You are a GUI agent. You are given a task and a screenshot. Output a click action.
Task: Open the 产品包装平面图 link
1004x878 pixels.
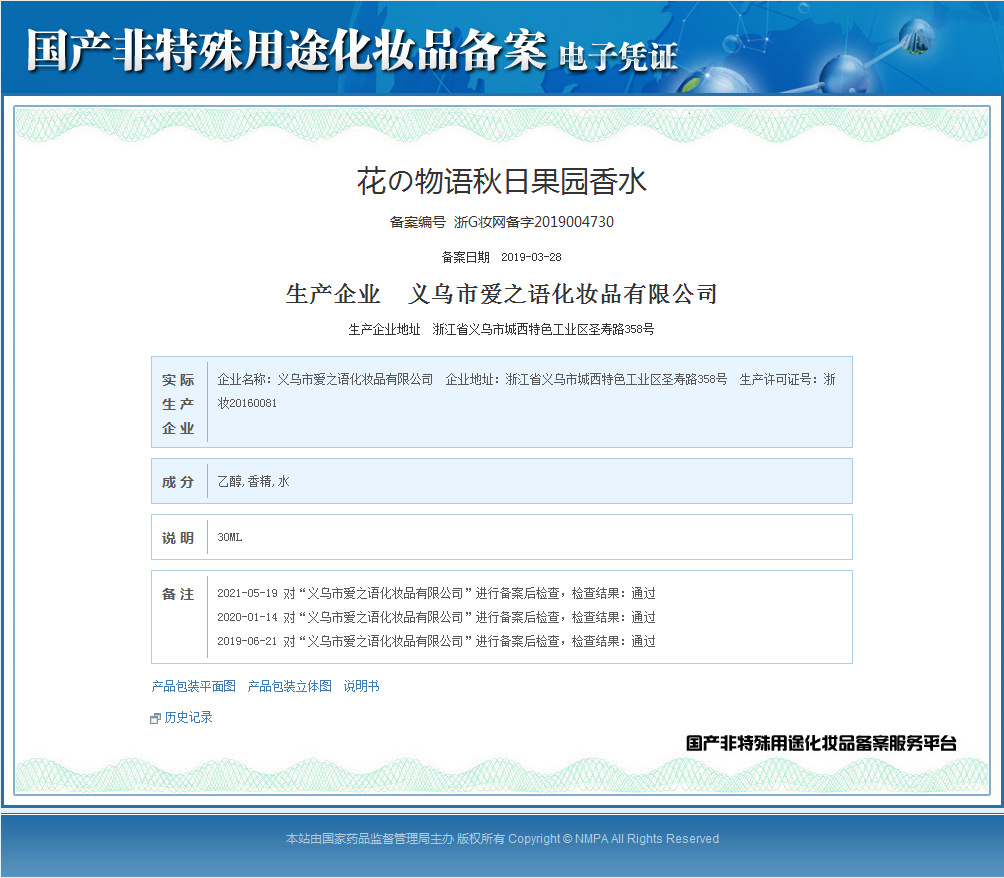click(193, 687)
